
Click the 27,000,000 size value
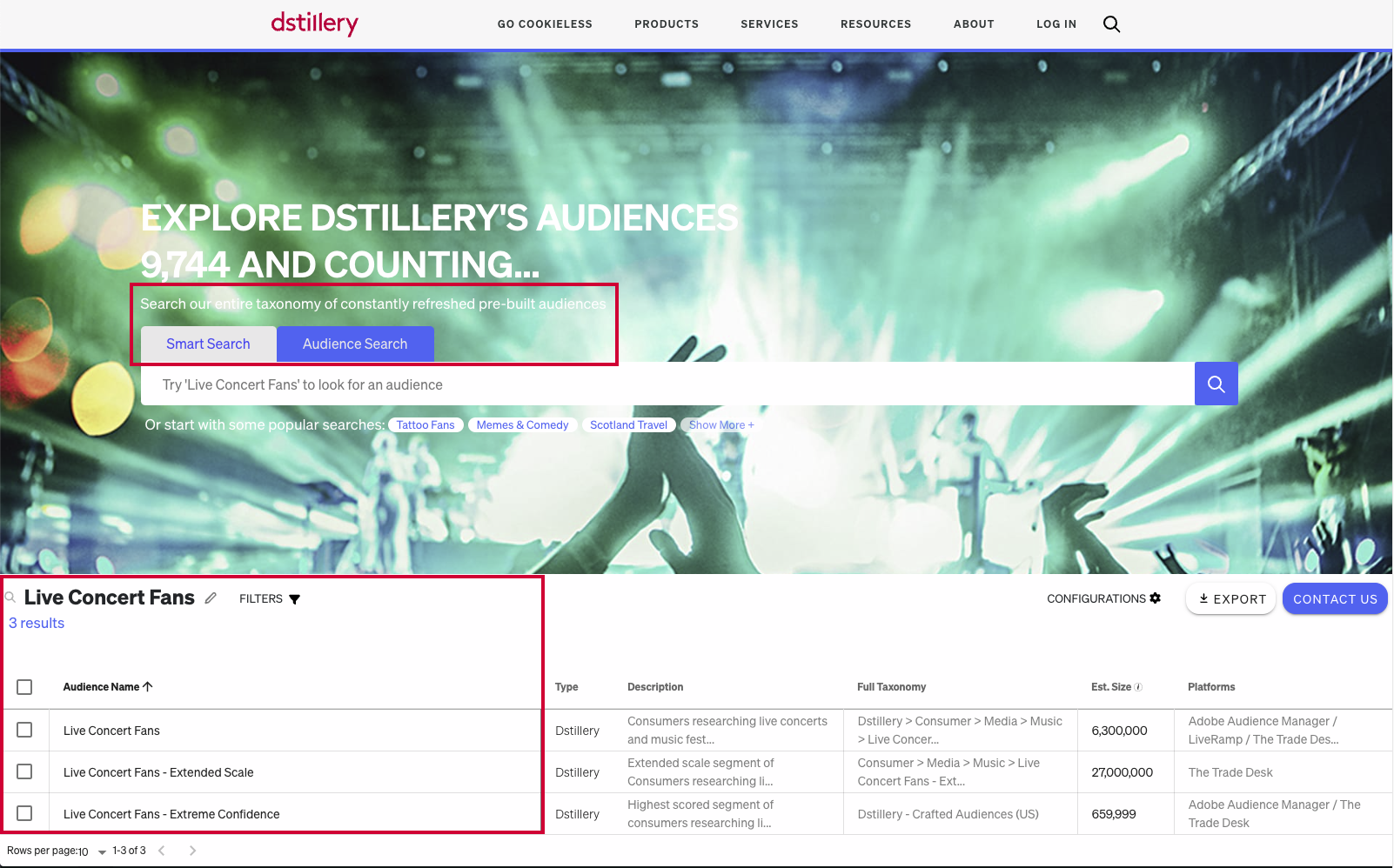coord(1122,772)
